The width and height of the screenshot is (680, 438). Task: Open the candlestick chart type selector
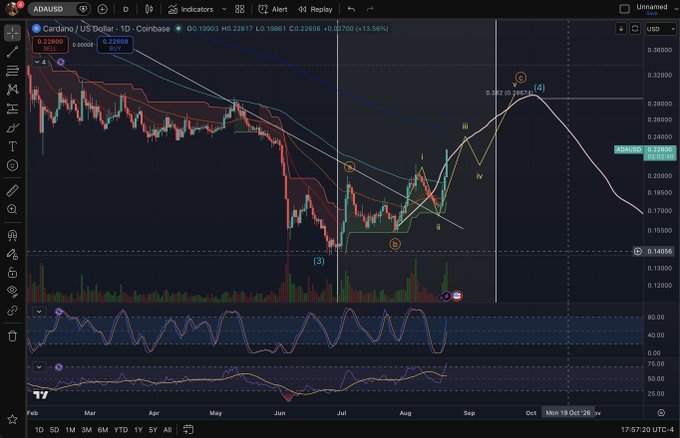(149, 9)
